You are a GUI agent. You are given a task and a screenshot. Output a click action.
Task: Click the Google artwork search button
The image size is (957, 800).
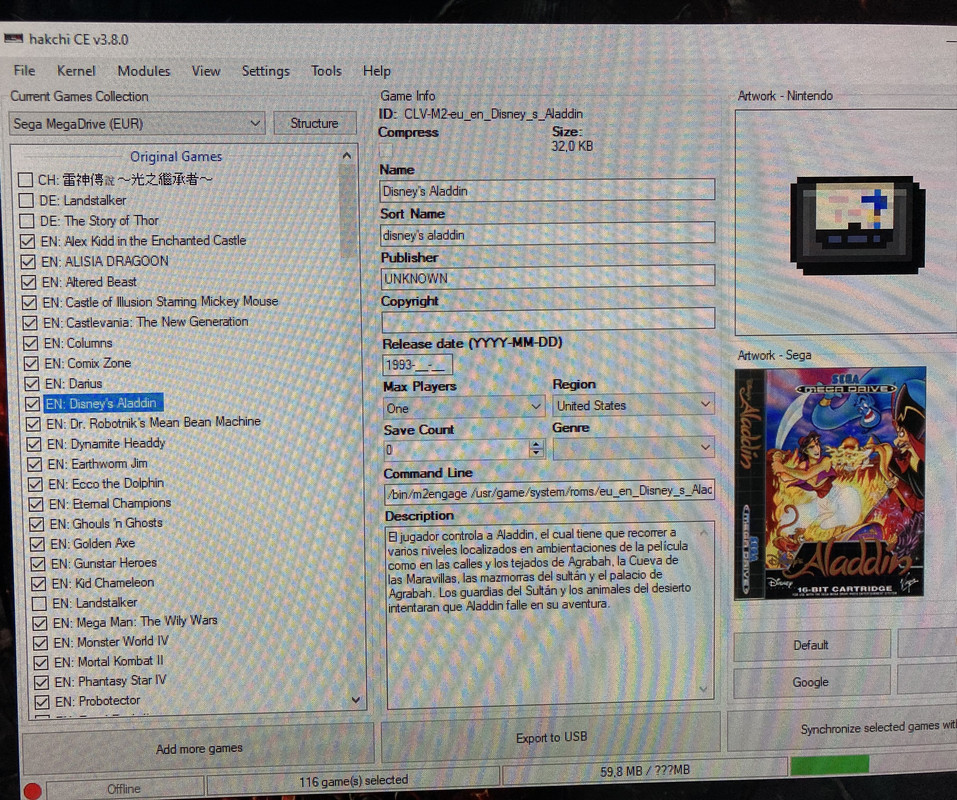click(812, 682)
